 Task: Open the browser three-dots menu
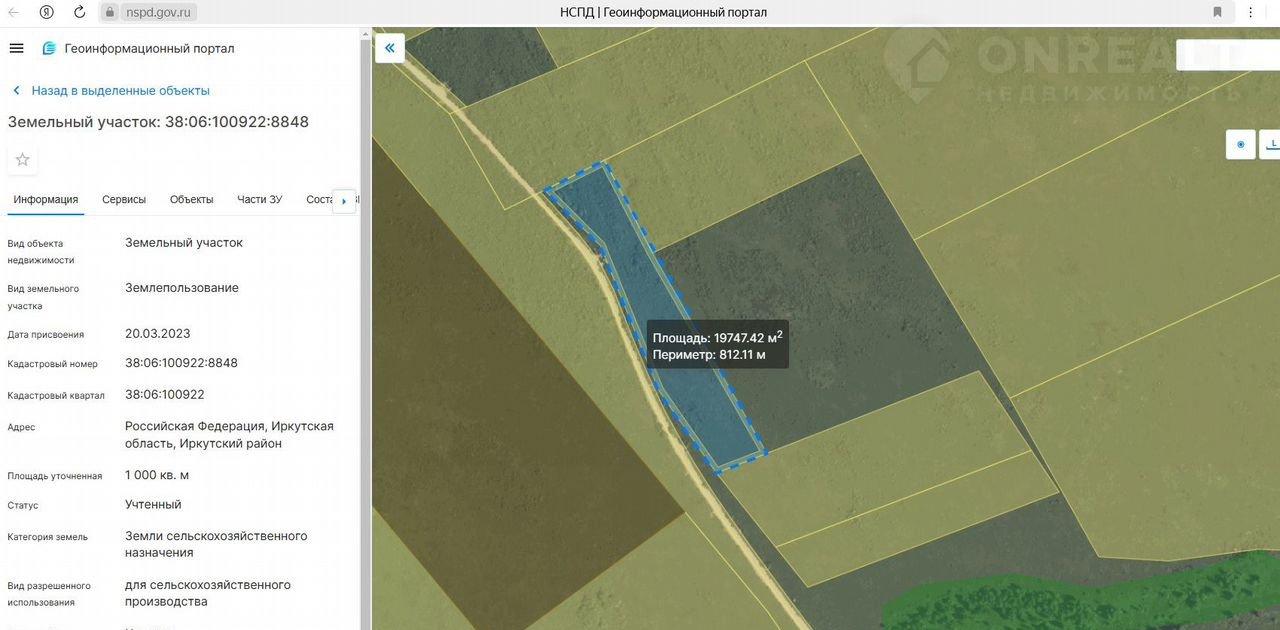(1252, 12)
